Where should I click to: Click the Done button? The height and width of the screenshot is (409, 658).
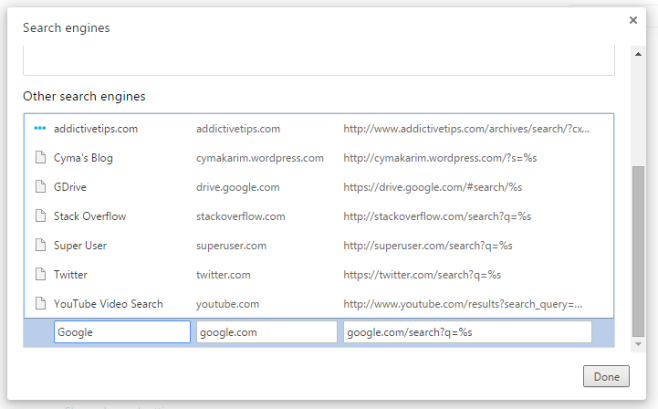pos(606,376)
